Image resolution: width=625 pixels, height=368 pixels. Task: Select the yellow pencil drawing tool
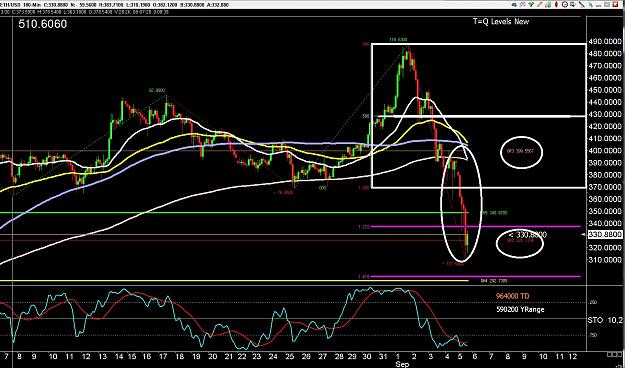[x=539, y=5]
